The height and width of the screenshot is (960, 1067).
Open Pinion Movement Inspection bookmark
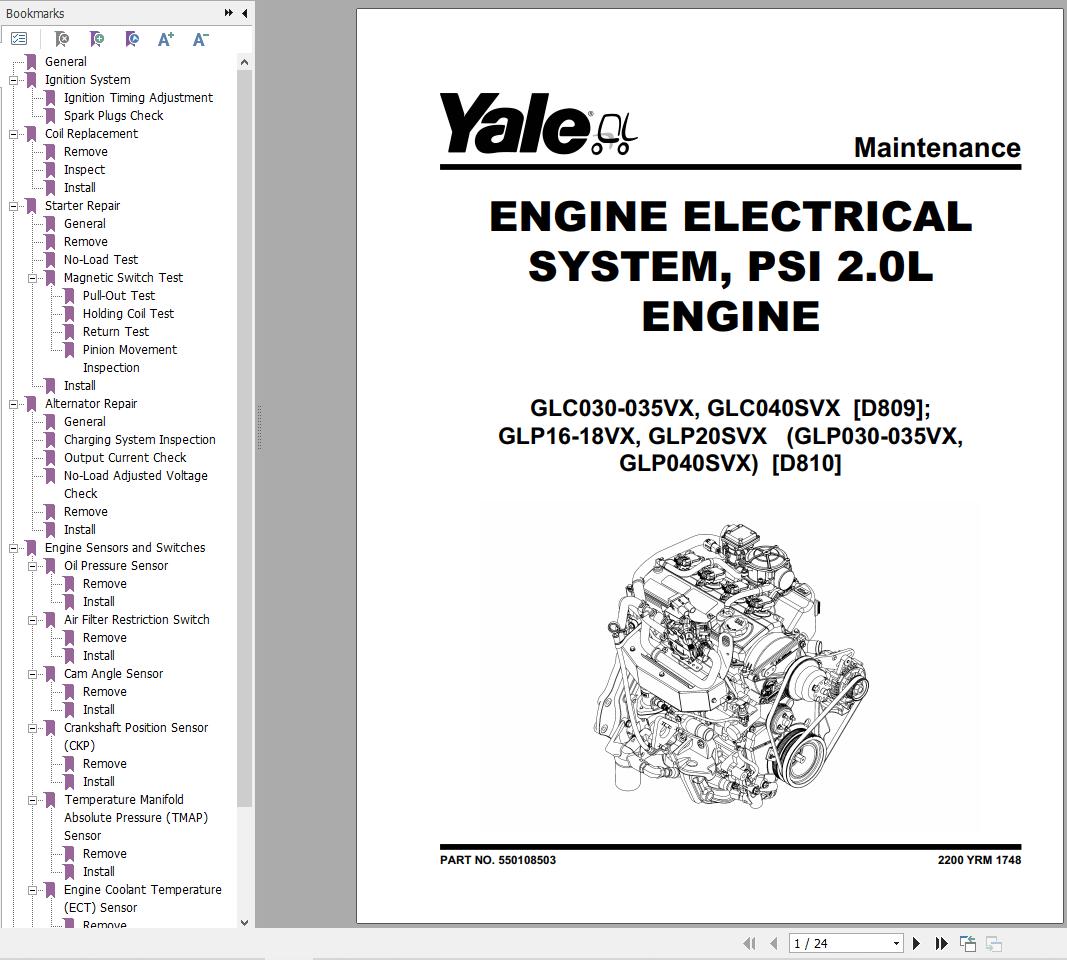pyautogui.click(x=129, y=359)
